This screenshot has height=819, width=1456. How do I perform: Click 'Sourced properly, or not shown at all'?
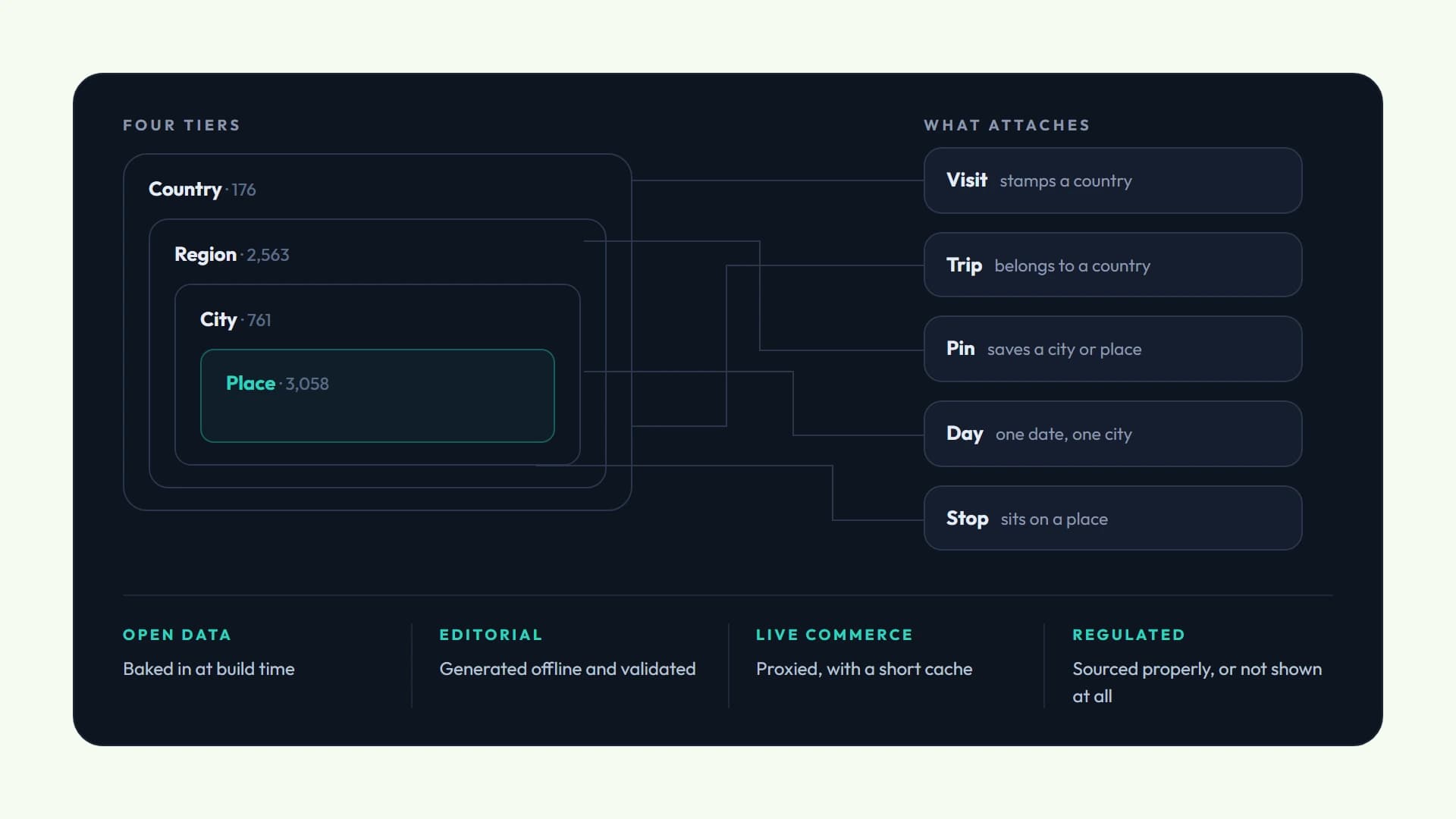coord(1197,682)
